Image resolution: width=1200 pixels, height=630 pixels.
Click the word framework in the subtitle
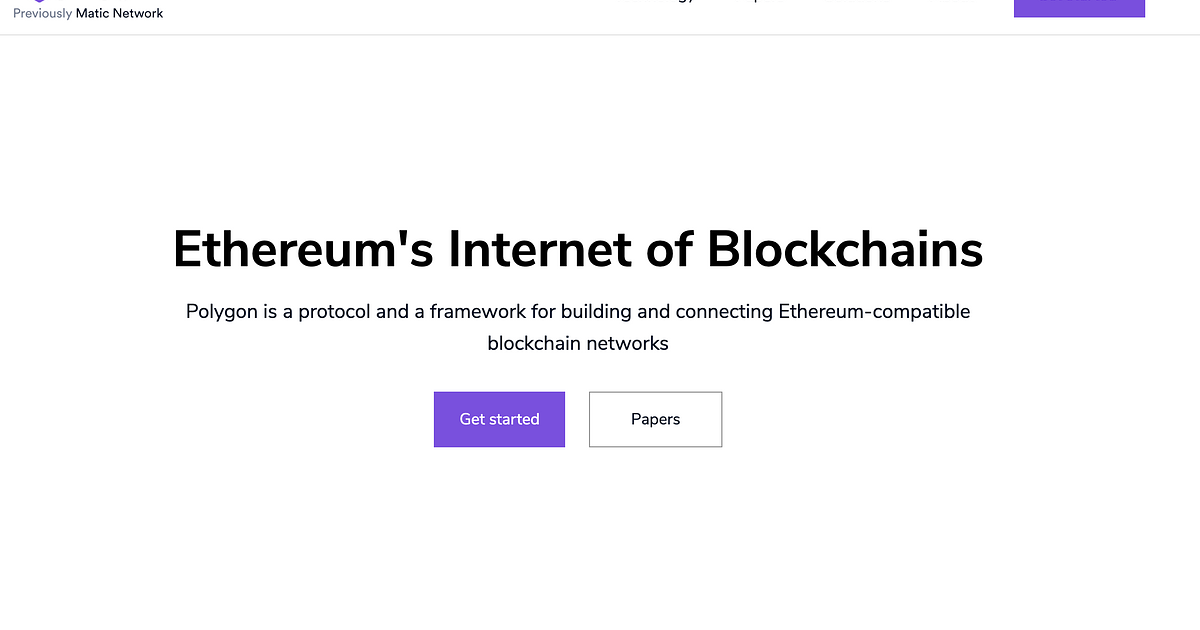tap(477, 312)
